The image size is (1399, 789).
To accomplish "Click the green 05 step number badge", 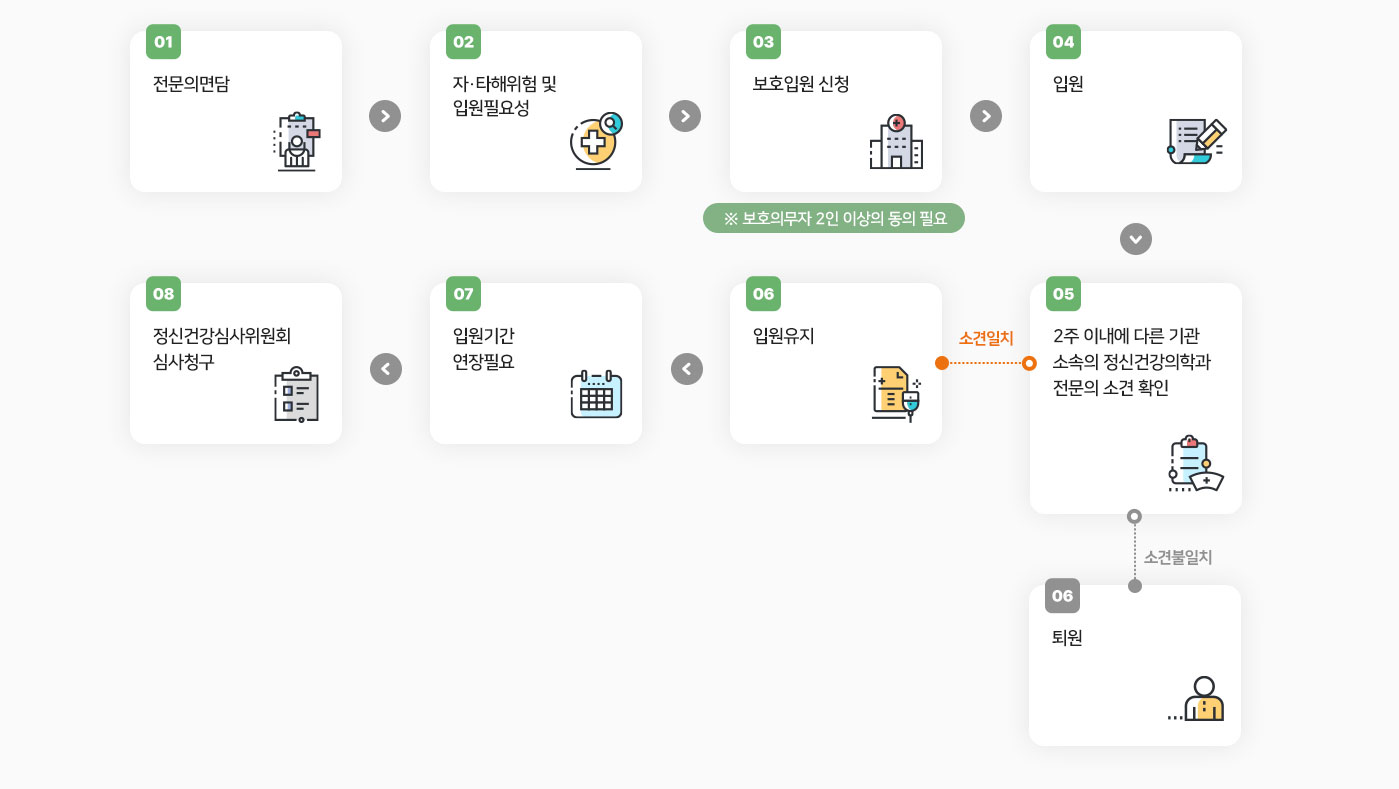I will [1063, 294].
